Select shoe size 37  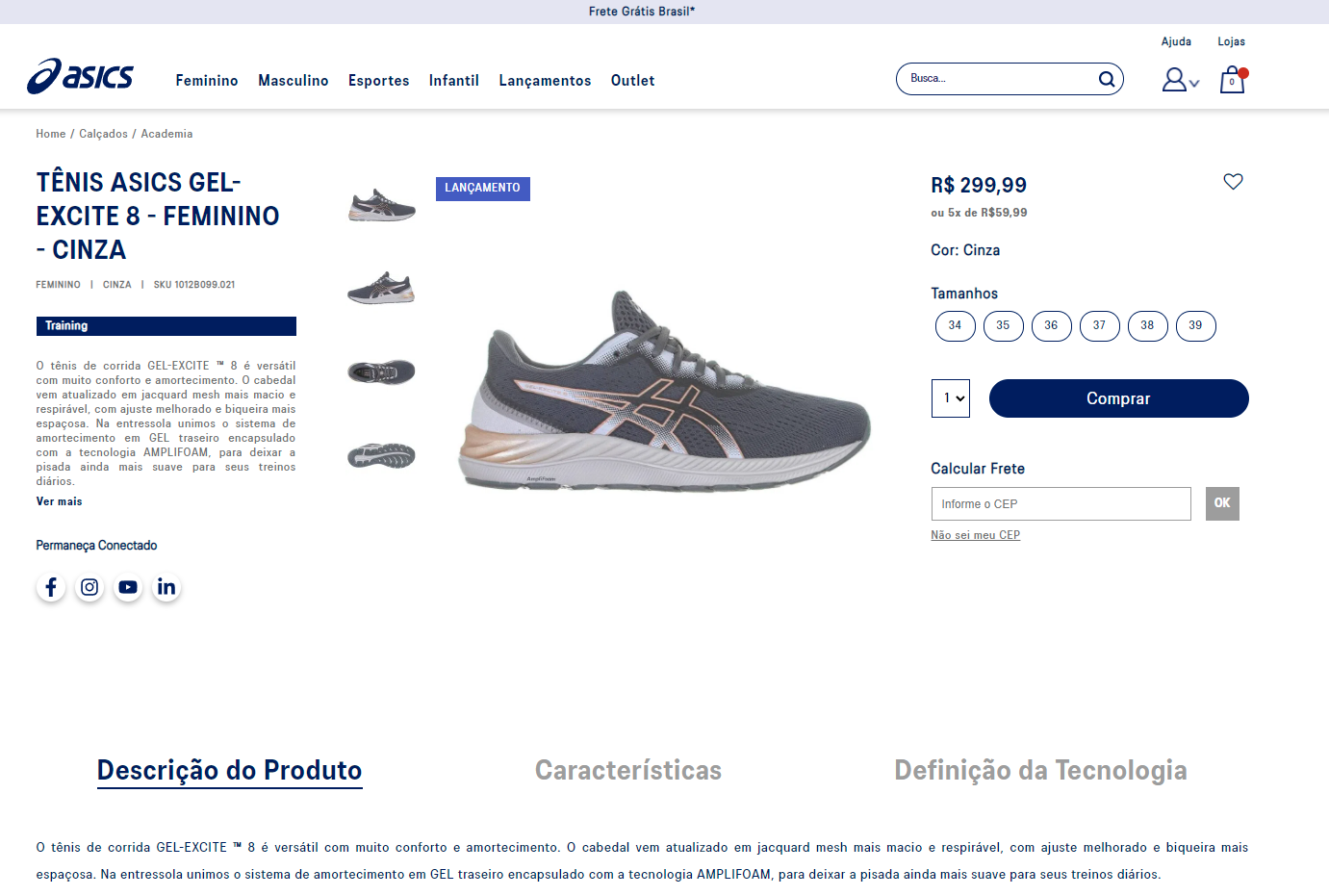click(x=1099, y=326)
